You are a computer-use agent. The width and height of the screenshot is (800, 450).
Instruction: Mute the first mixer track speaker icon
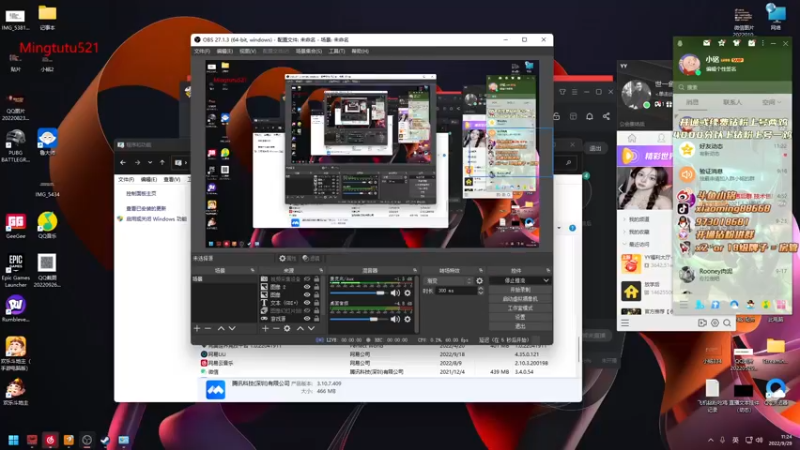395,293
